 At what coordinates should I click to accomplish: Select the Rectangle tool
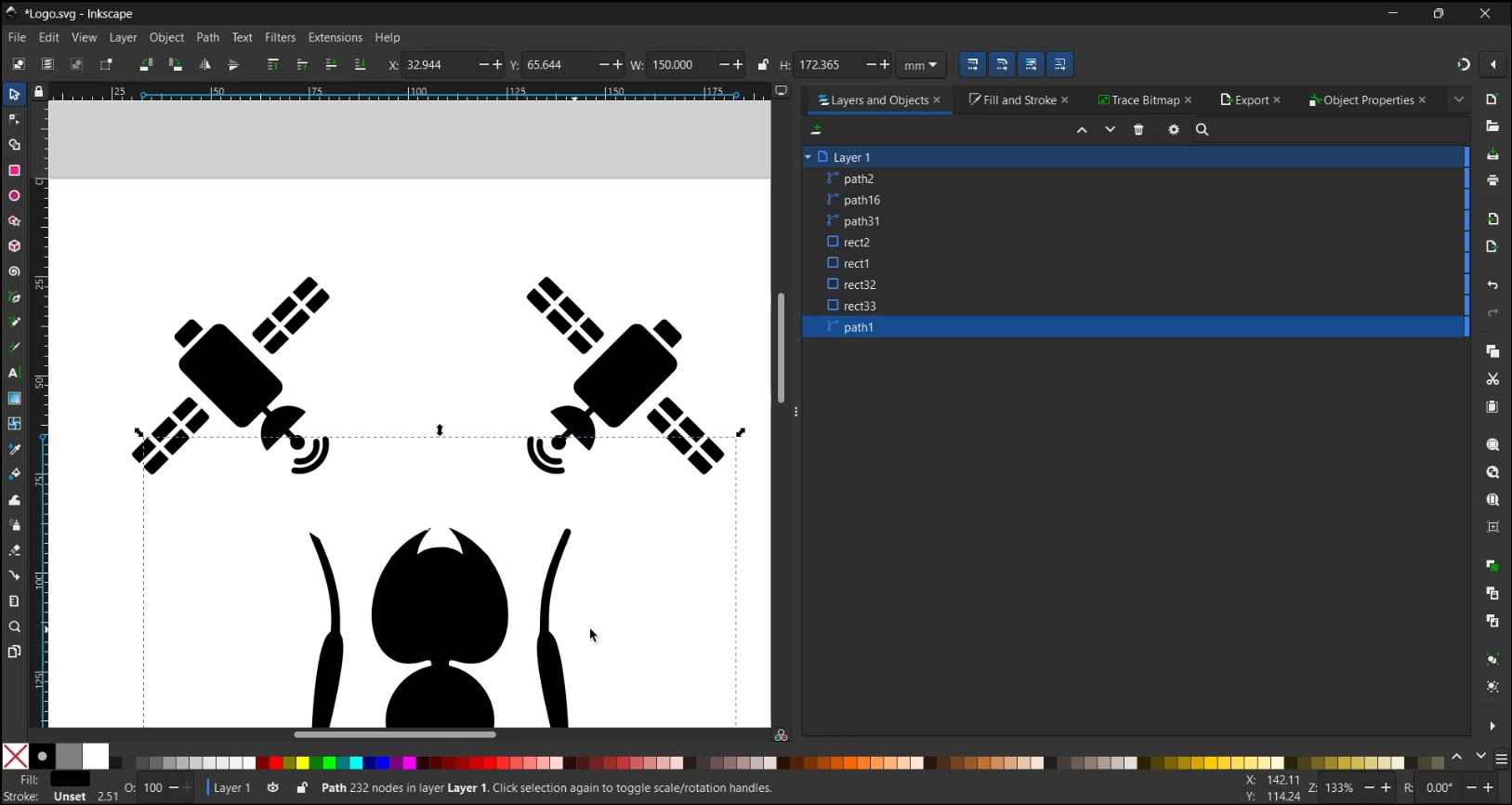(x=14, y=170)
